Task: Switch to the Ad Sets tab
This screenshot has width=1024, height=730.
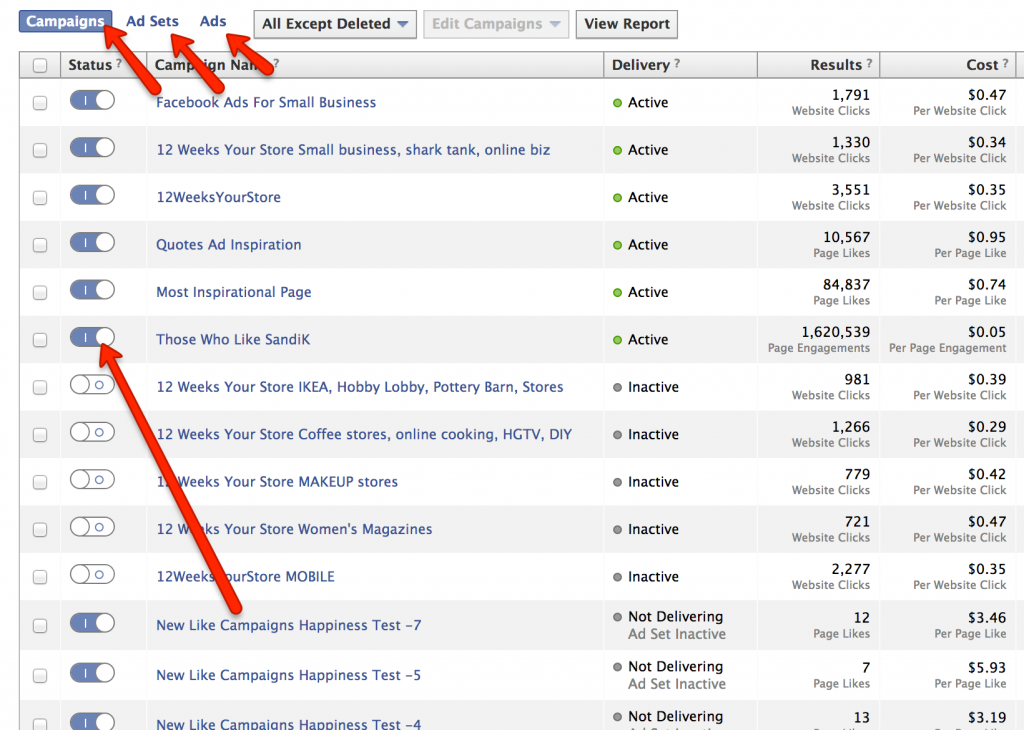Action: [152, 19]
